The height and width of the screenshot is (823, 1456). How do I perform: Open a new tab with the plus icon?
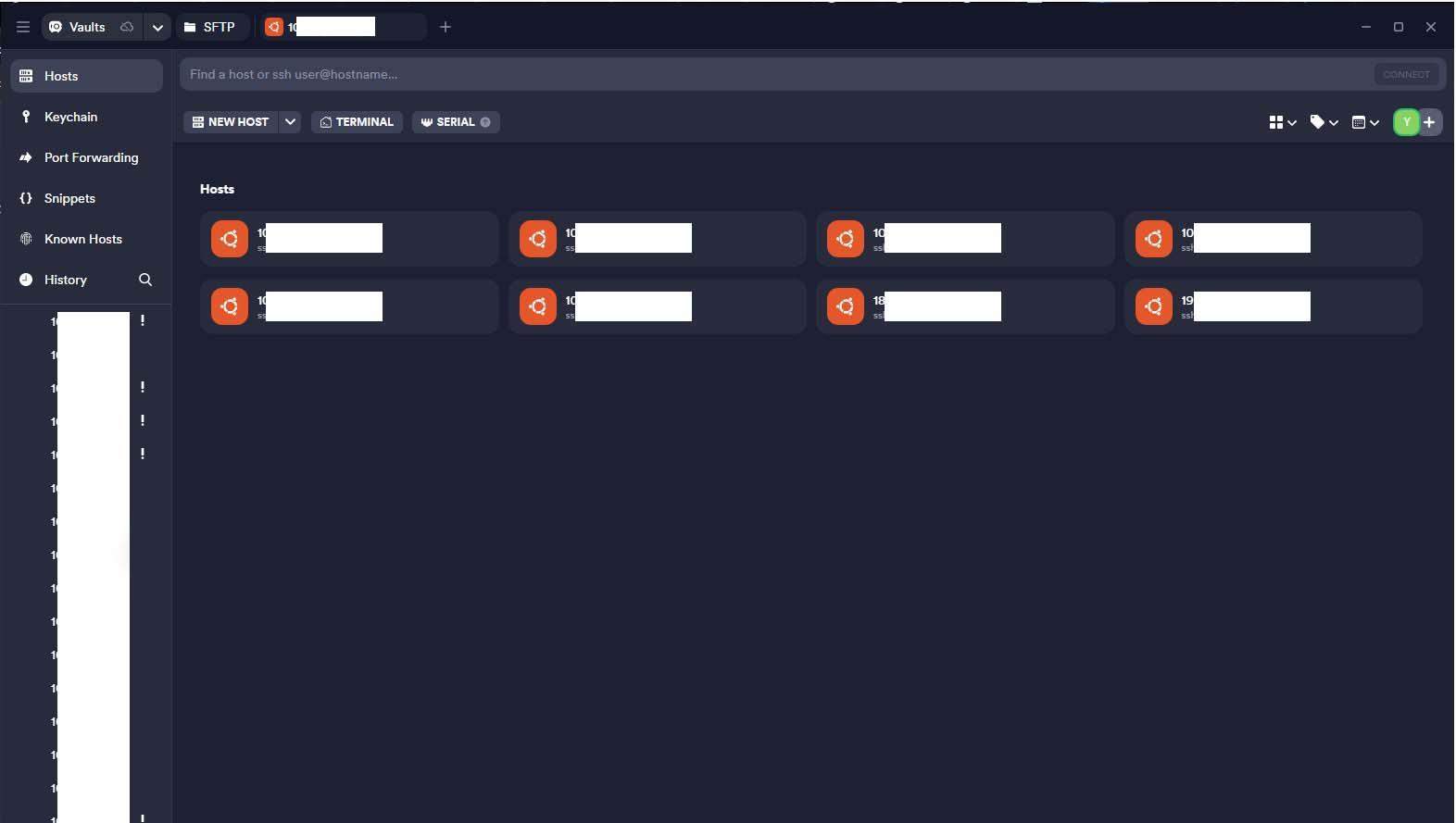click(x=446, y=27)
